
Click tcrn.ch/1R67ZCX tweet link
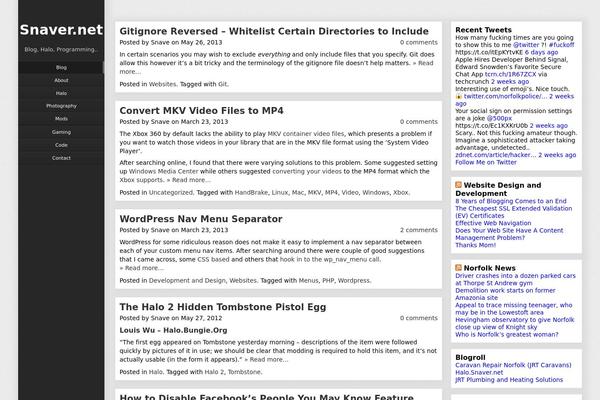(x=510, y=74)
